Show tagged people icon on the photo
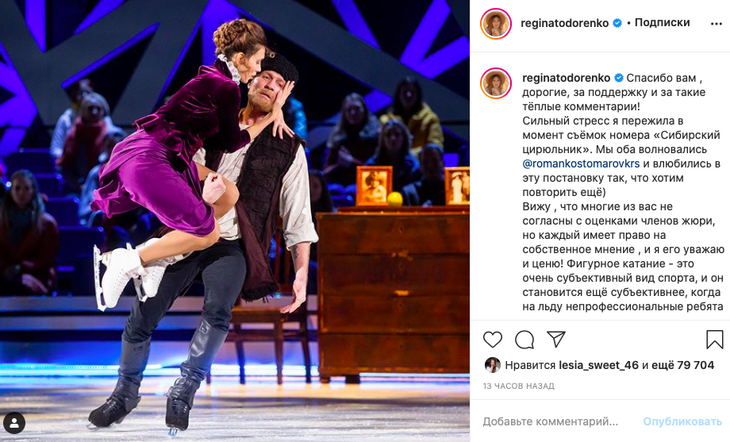Viewport: 730px width, 442px height. [14, 423]
